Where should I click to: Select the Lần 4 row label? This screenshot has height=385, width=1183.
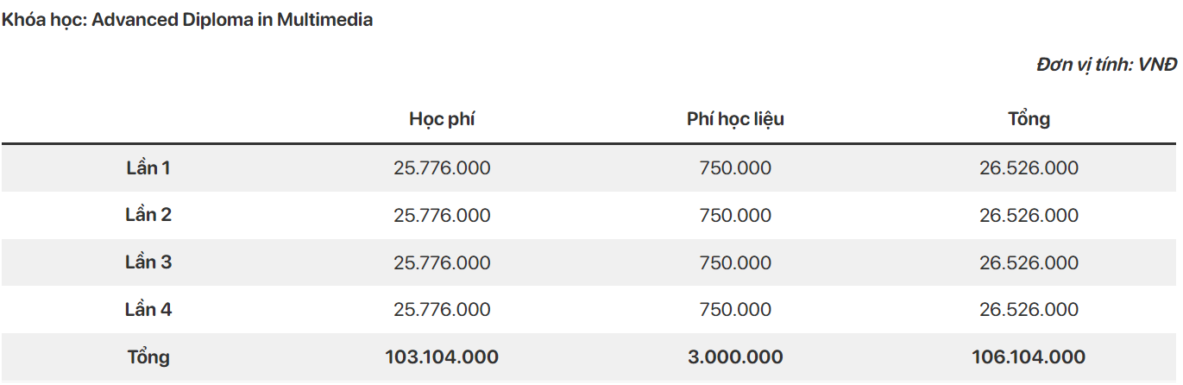(148, 310)
